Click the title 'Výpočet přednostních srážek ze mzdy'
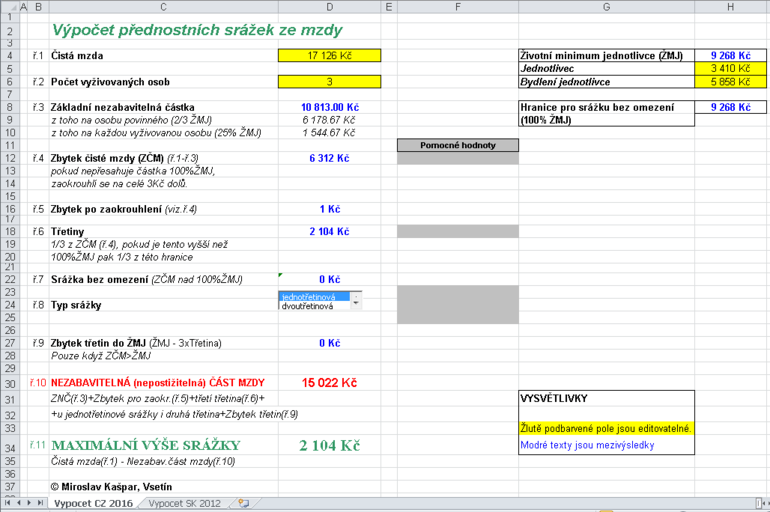 point(197,30)
